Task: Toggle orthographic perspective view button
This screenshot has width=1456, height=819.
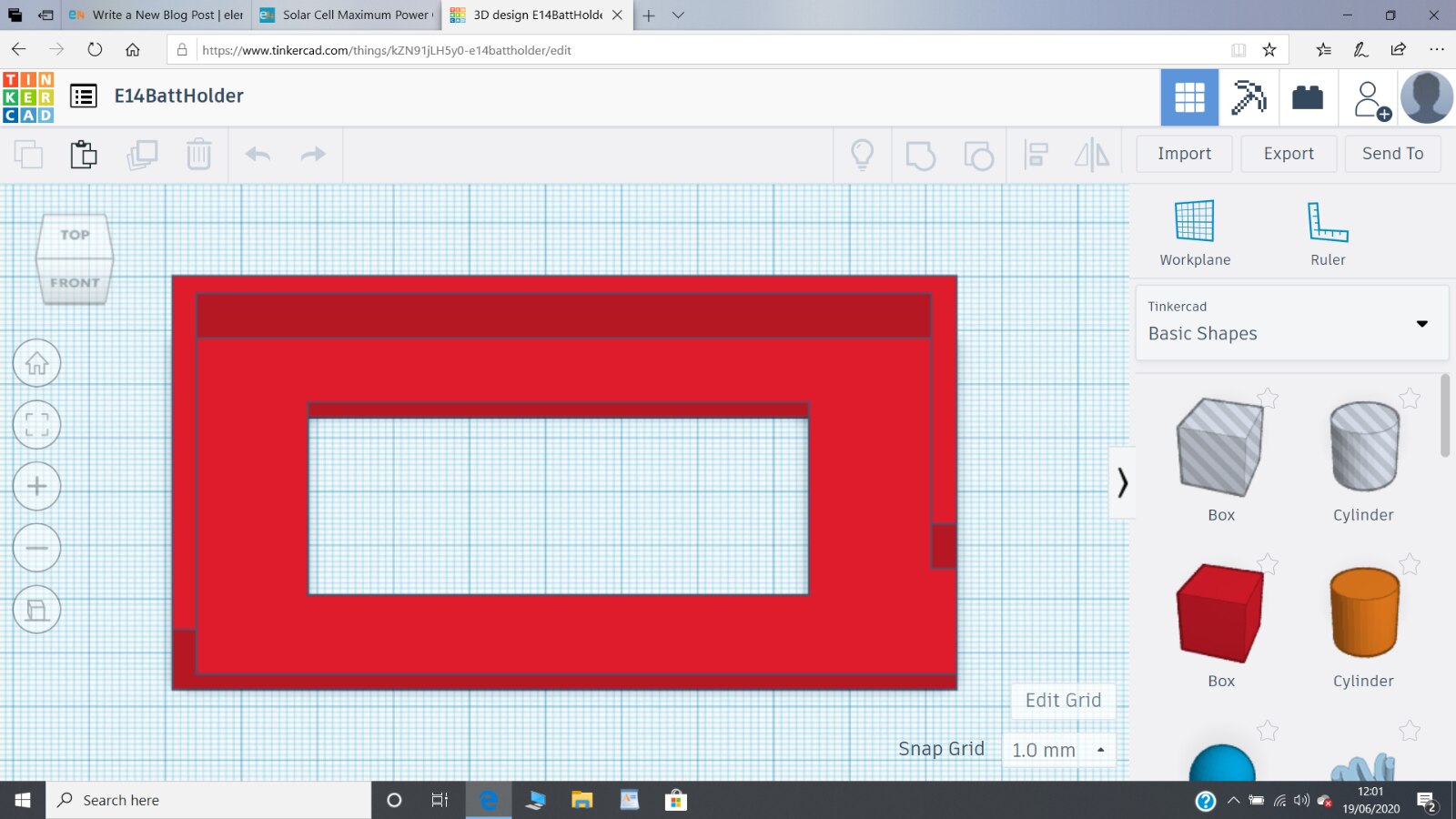Action: point(36,610)
